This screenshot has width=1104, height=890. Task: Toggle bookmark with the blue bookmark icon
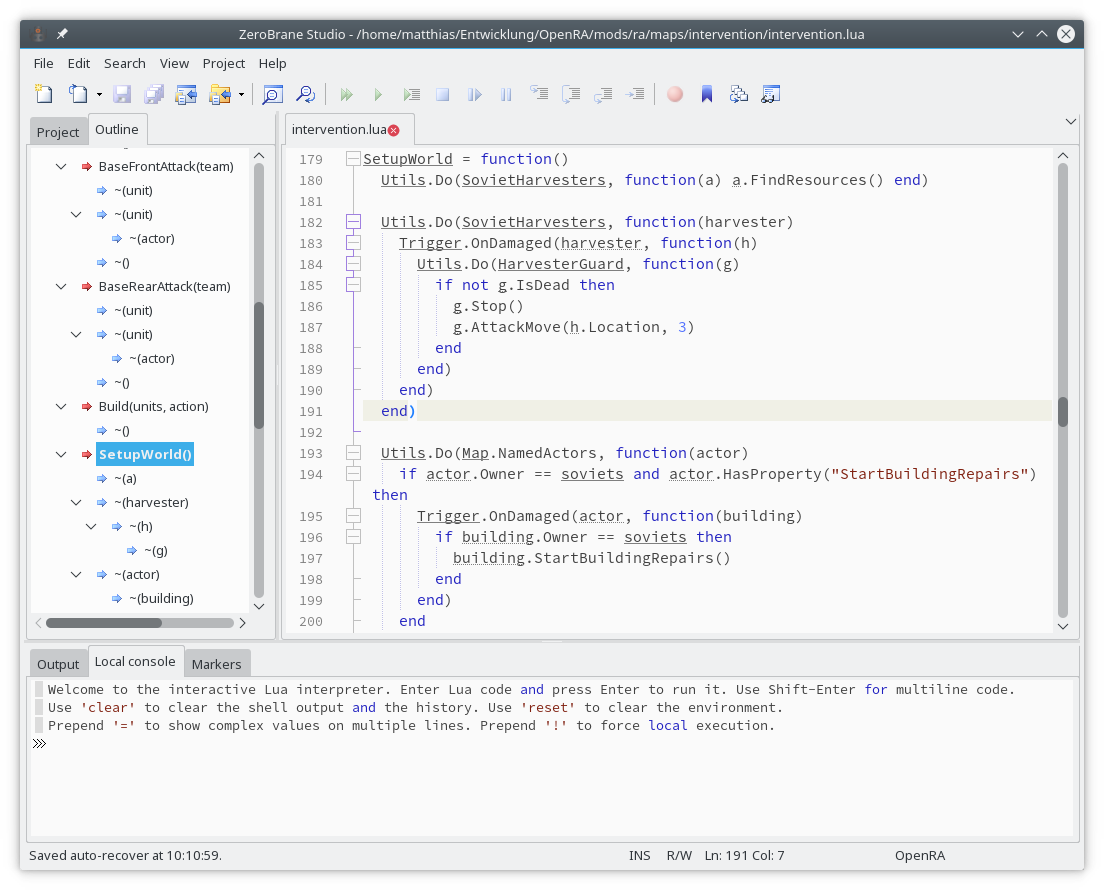707,94
